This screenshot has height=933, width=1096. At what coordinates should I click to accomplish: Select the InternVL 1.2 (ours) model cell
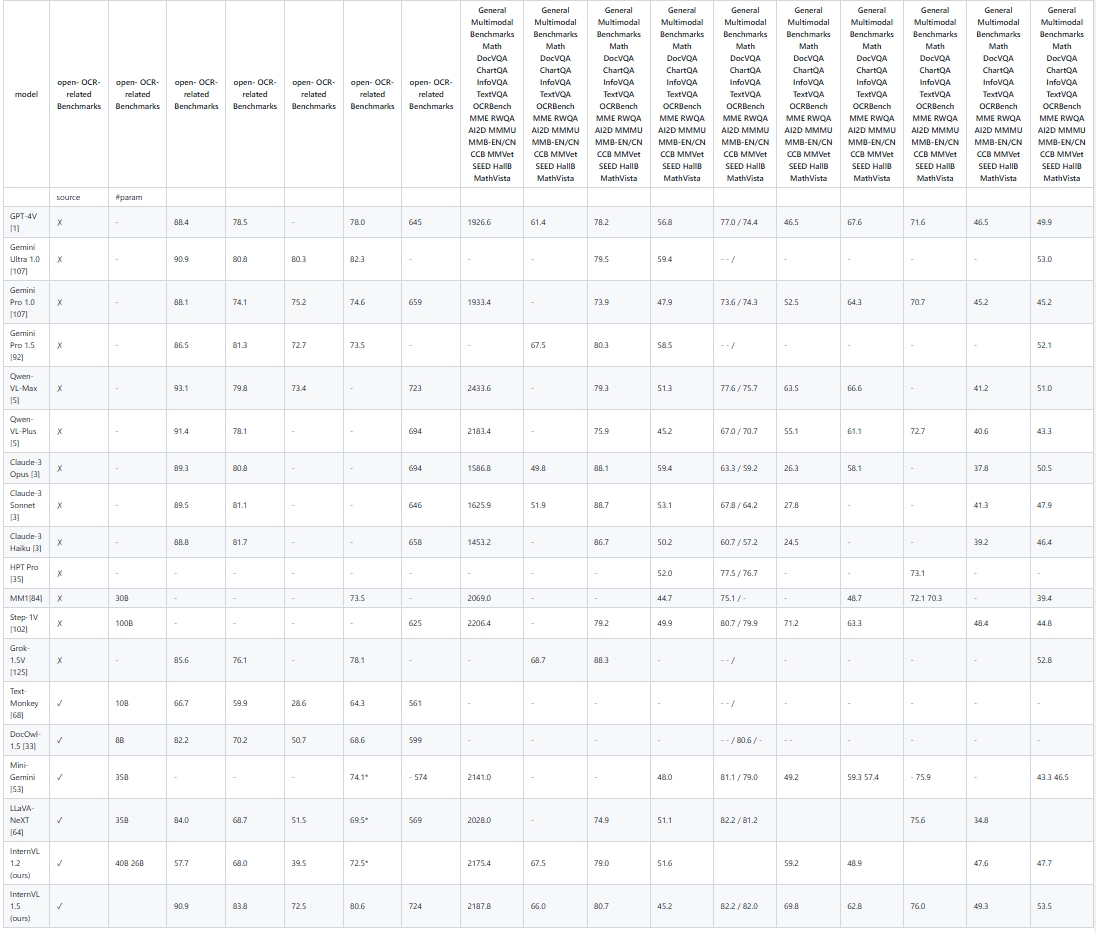pyautogui.click(x=26, y=863)
